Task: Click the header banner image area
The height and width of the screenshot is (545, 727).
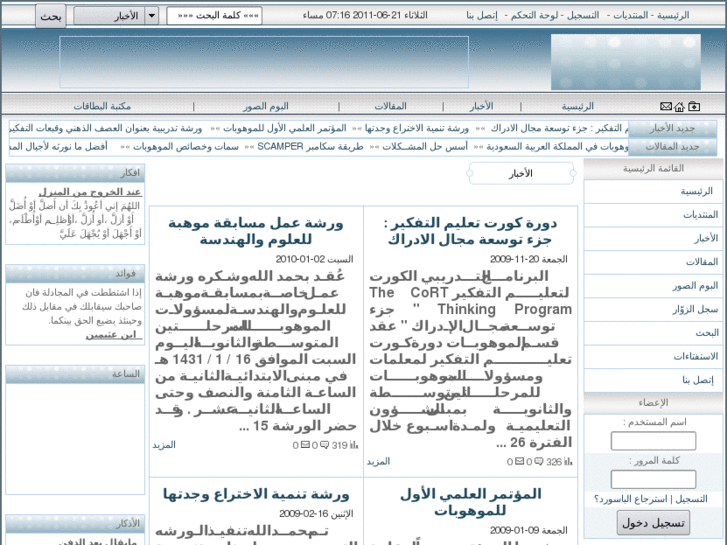Action: click(x=264, y=62)
